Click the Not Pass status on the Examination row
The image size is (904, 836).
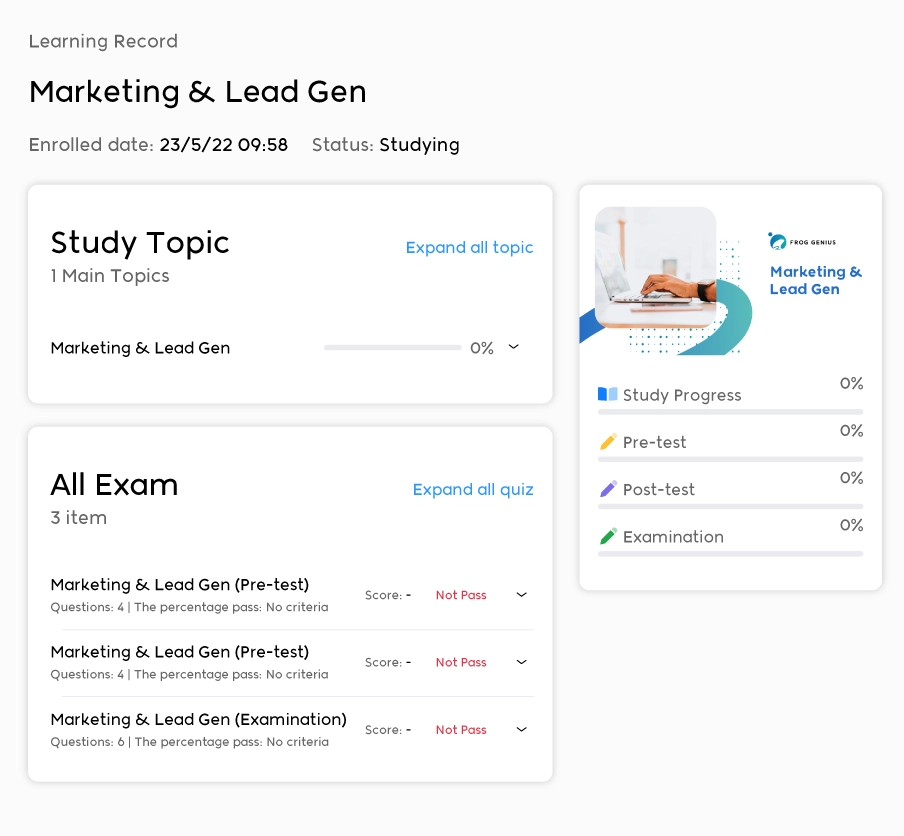[461, 730]
